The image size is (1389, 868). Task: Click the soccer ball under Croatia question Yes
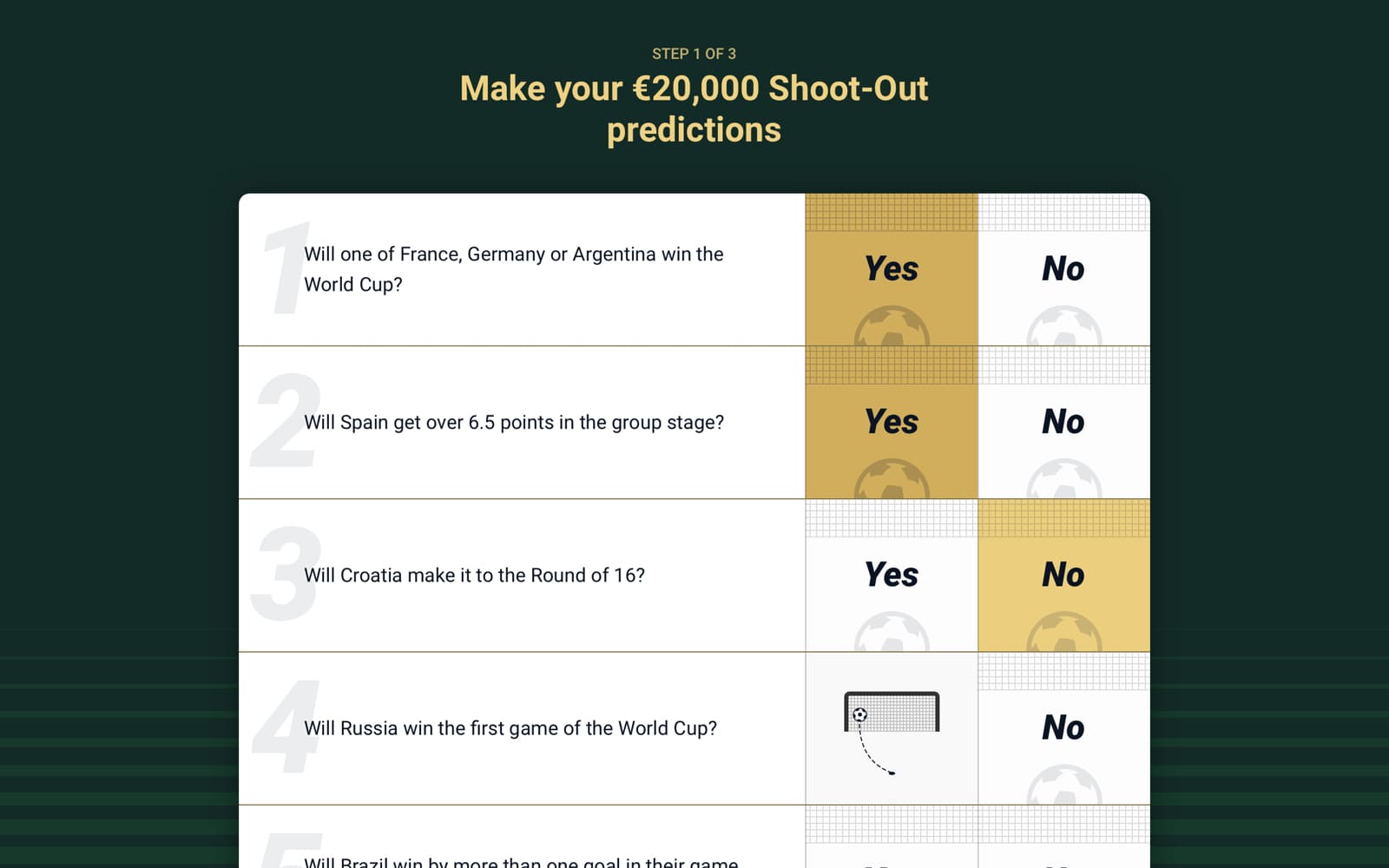coord(892,633)
